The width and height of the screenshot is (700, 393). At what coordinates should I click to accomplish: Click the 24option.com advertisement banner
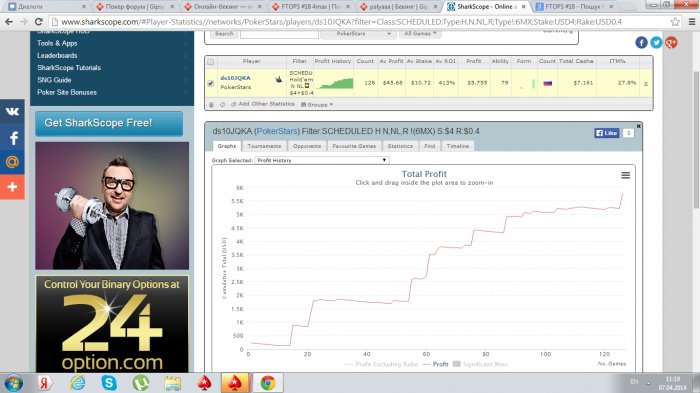pyautogui.click(x=112, y=324)
